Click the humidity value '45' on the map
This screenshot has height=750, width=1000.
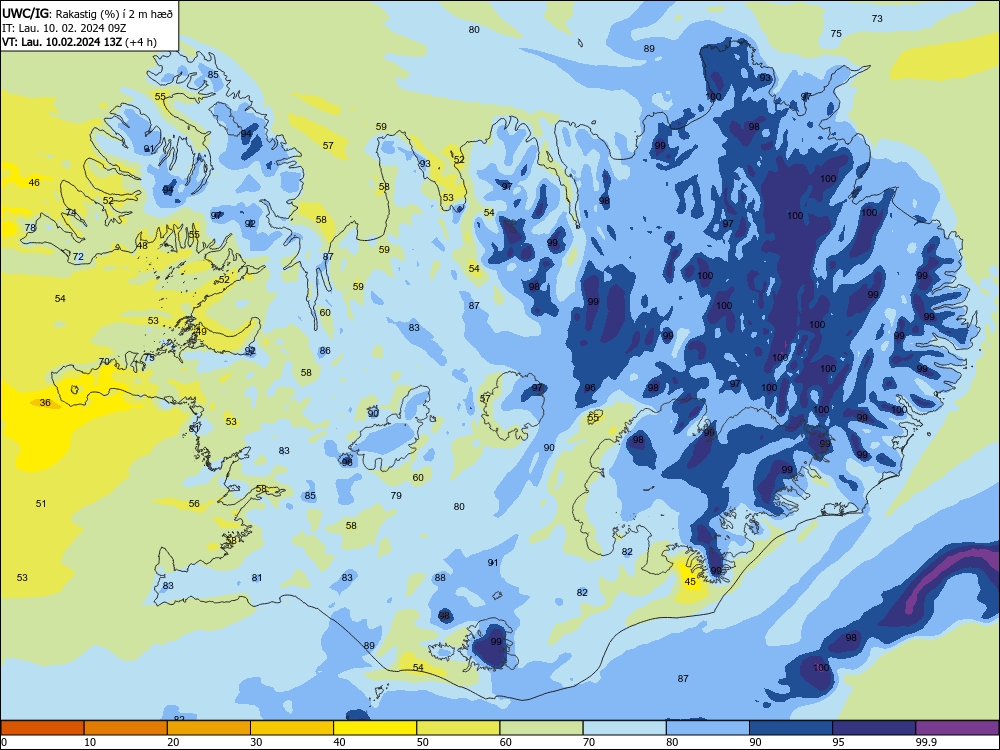pyautogui.click(x=690, y=582)
